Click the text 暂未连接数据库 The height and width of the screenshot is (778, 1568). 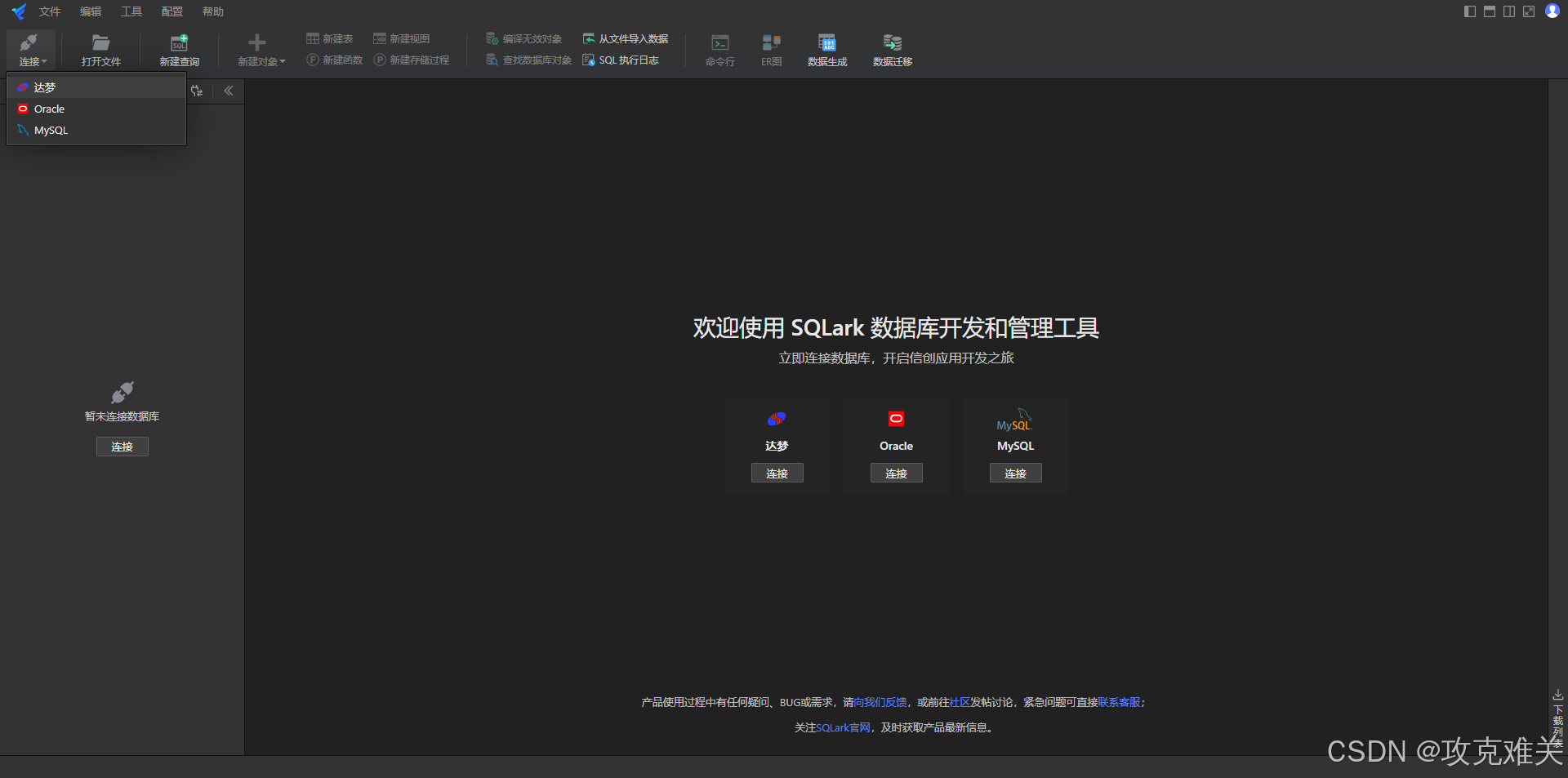pos(122,416)
